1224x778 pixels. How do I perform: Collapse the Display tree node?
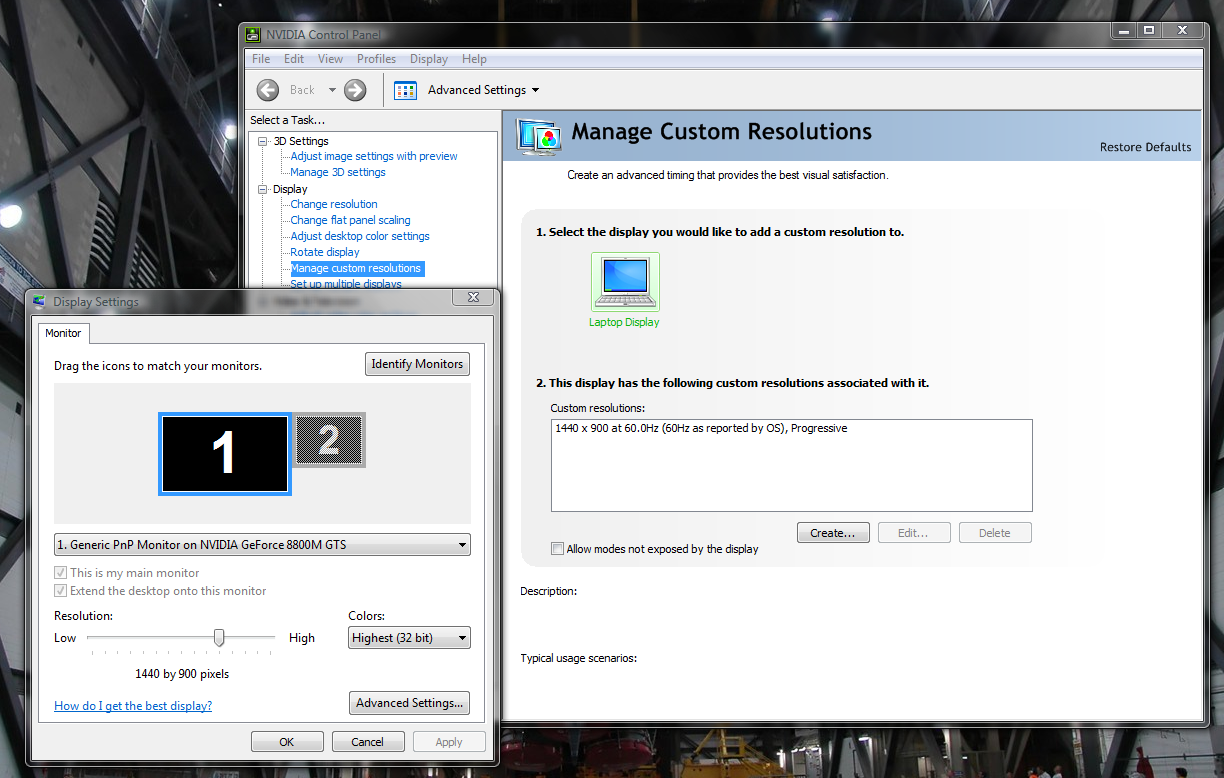263,189
